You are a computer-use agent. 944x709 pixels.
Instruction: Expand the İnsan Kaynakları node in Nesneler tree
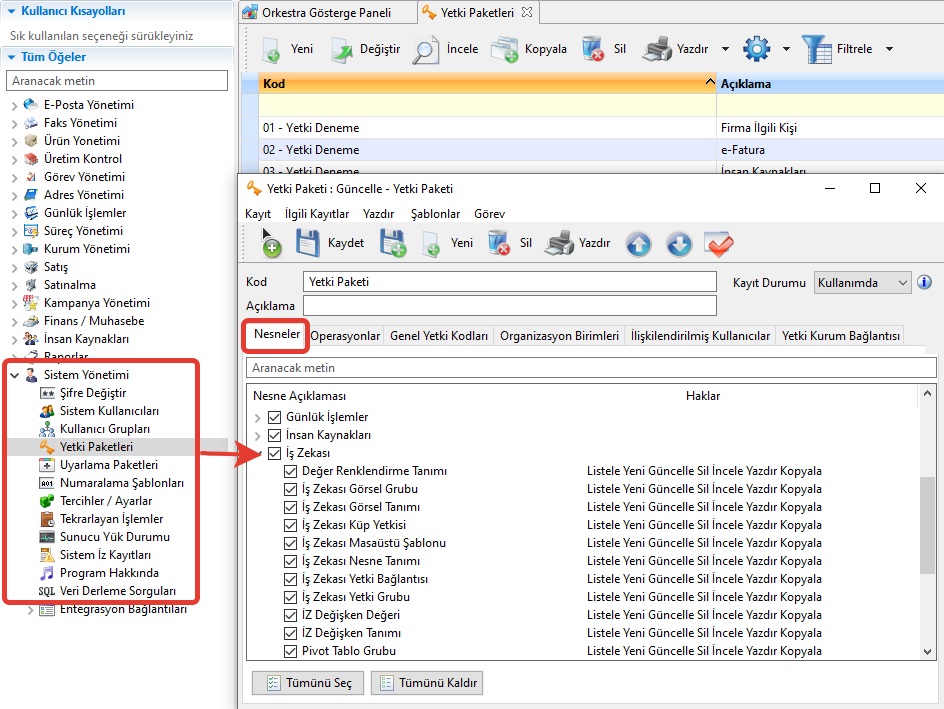point(258,436)
